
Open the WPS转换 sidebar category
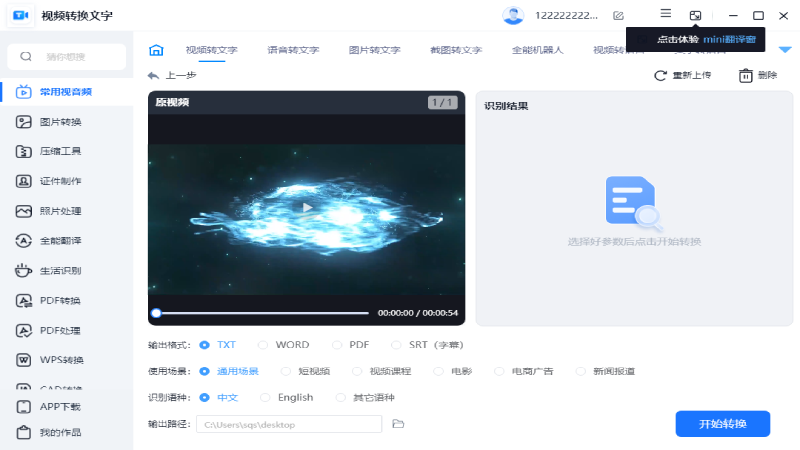coord(66,360)
